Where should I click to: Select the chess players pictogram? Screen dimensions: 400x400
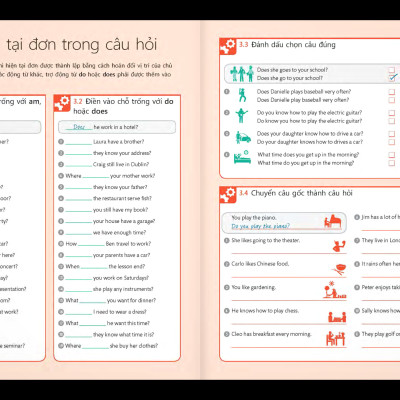(x=337, y=316)
